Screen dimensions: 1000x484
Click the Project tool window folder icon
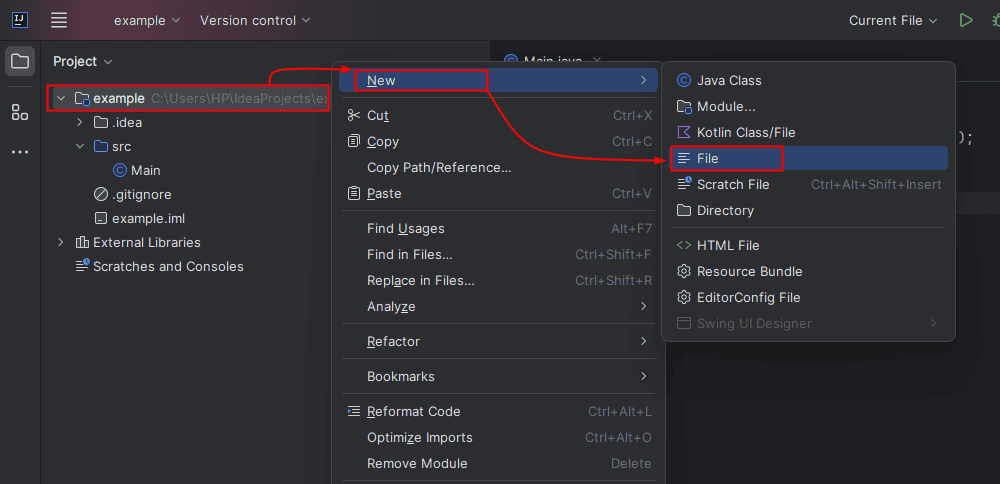click(x=20, y=62)
